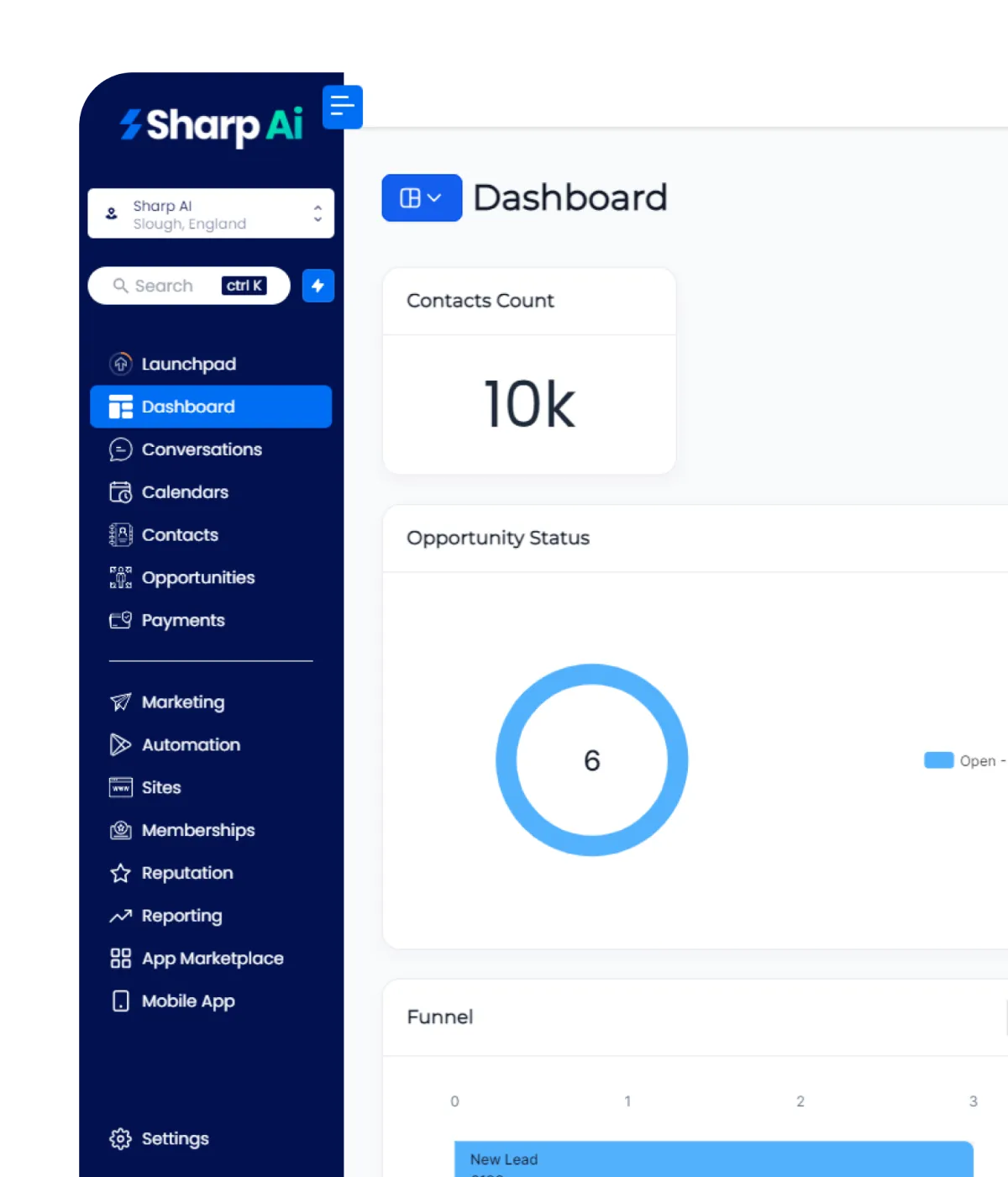1008x1177 pixels.
Task: Go to Conversations
Action: click(211, 449)
